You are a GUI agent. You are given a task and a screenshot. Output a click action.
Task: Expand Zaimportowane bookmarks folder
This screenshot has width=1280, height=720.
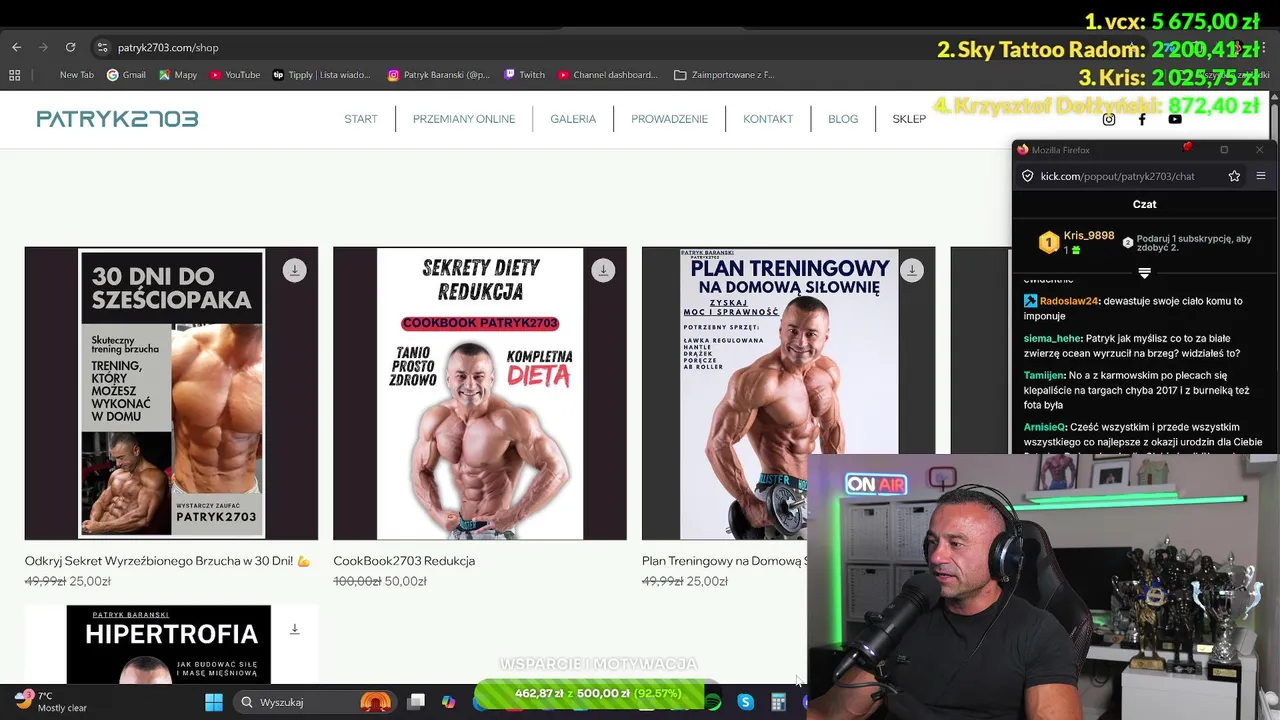[724, 75]
